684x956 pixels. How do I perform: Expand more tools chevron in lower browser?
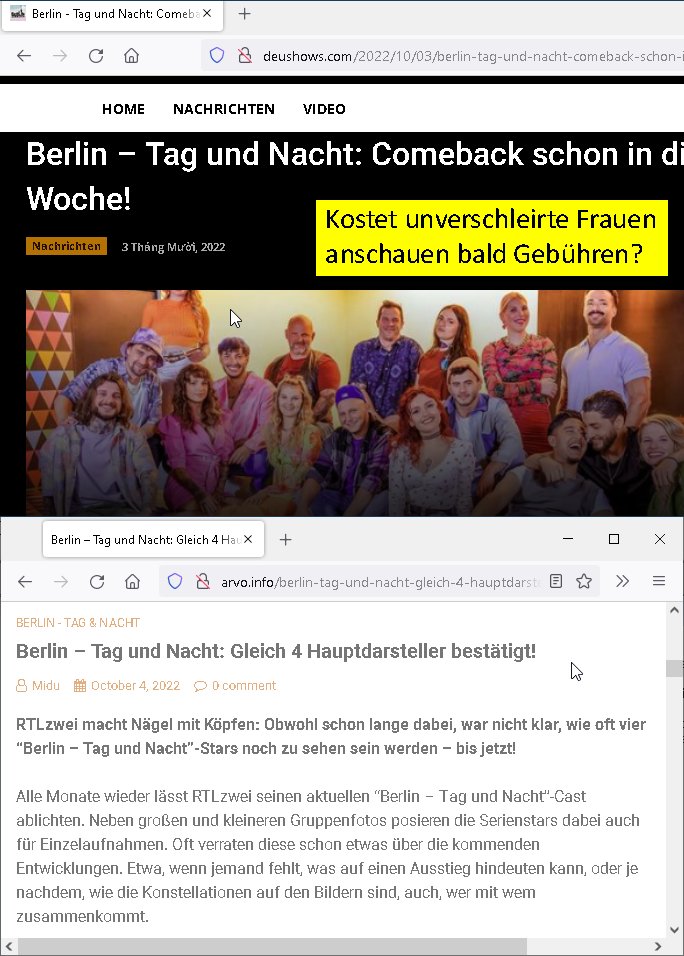point(622,581)
